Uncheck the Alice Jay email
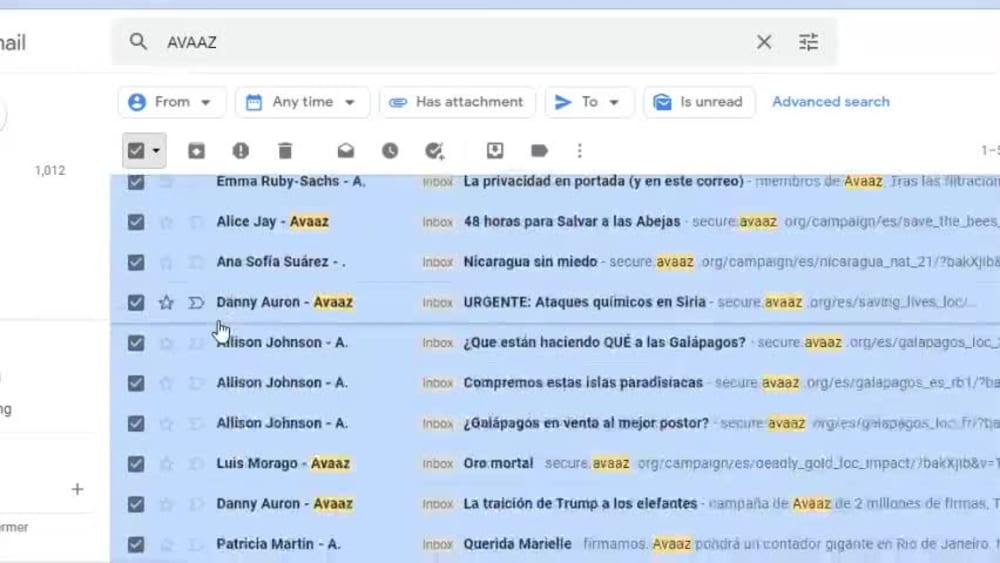The height and width of the screenshot is (563, 1000). [136, 222]
